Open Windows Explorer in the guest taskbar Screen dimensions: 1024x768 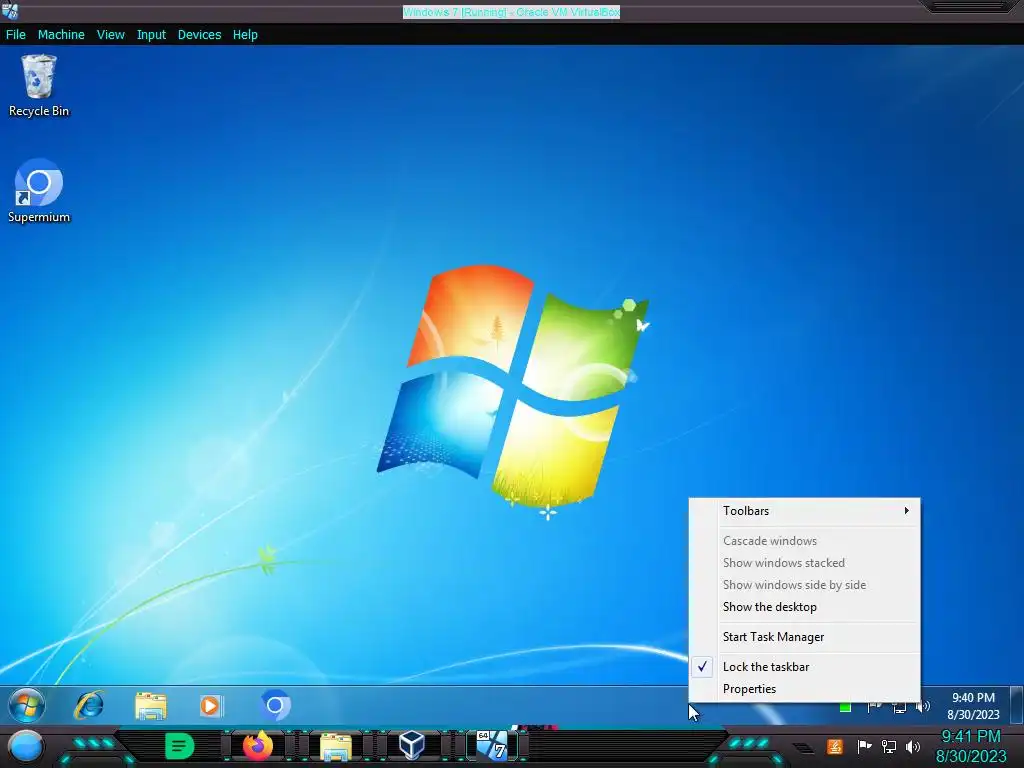click(x=151, y=706)
